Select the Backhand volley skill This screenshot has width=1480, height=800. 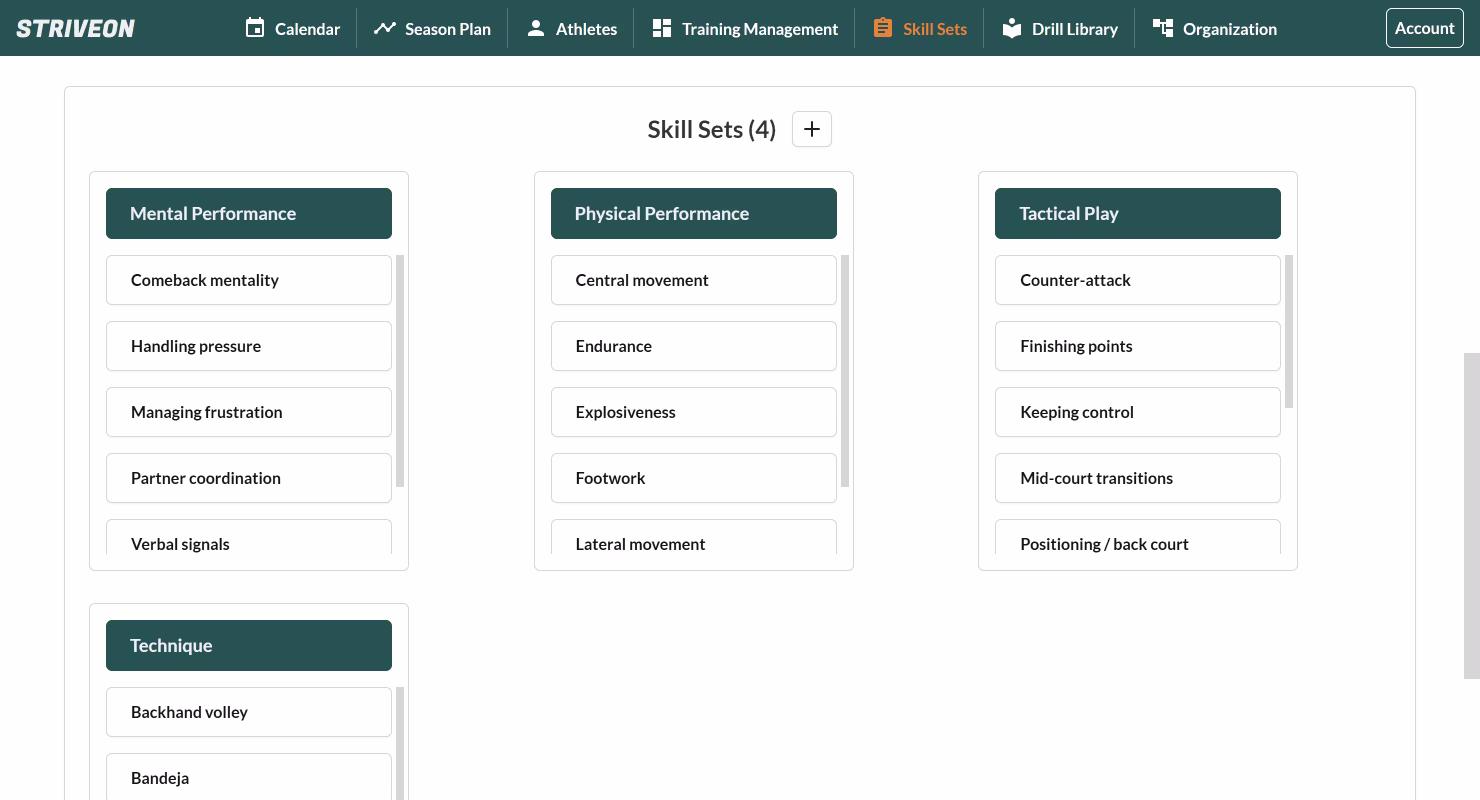click(x=249, y=712)
